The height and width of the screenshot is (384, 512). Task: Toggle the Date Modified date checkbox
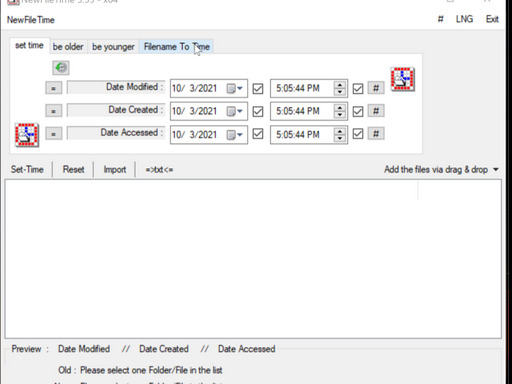coord(258,89)
